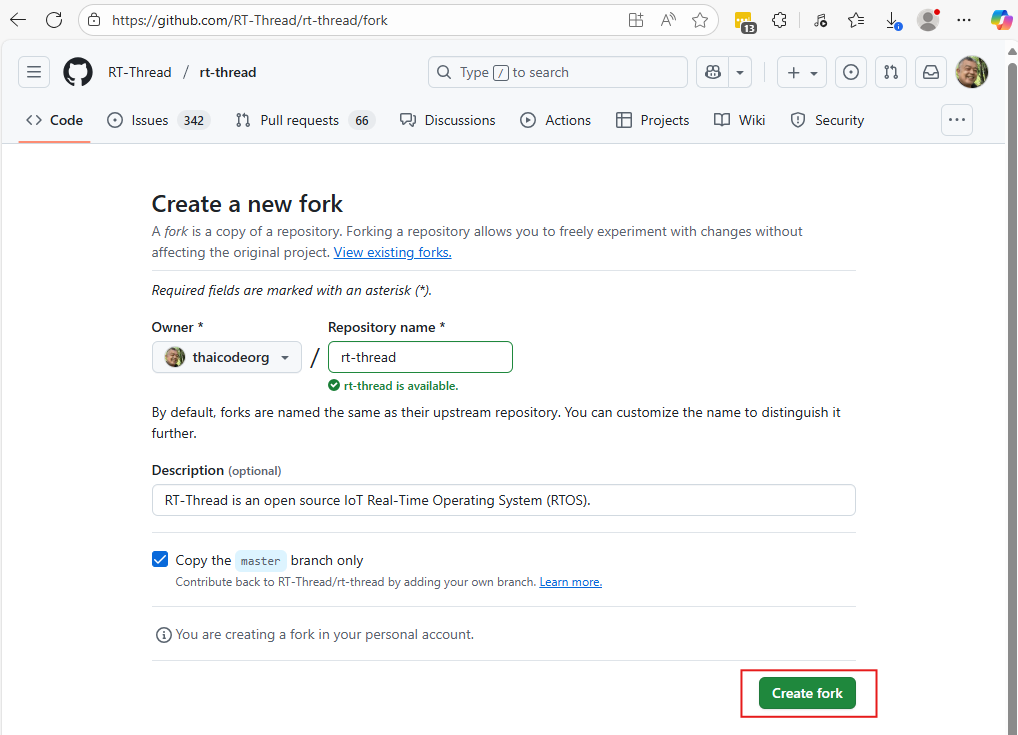Expand the thaicodeorg owner dropdown
Screen dimensions: 1018x735
[227, 358]
